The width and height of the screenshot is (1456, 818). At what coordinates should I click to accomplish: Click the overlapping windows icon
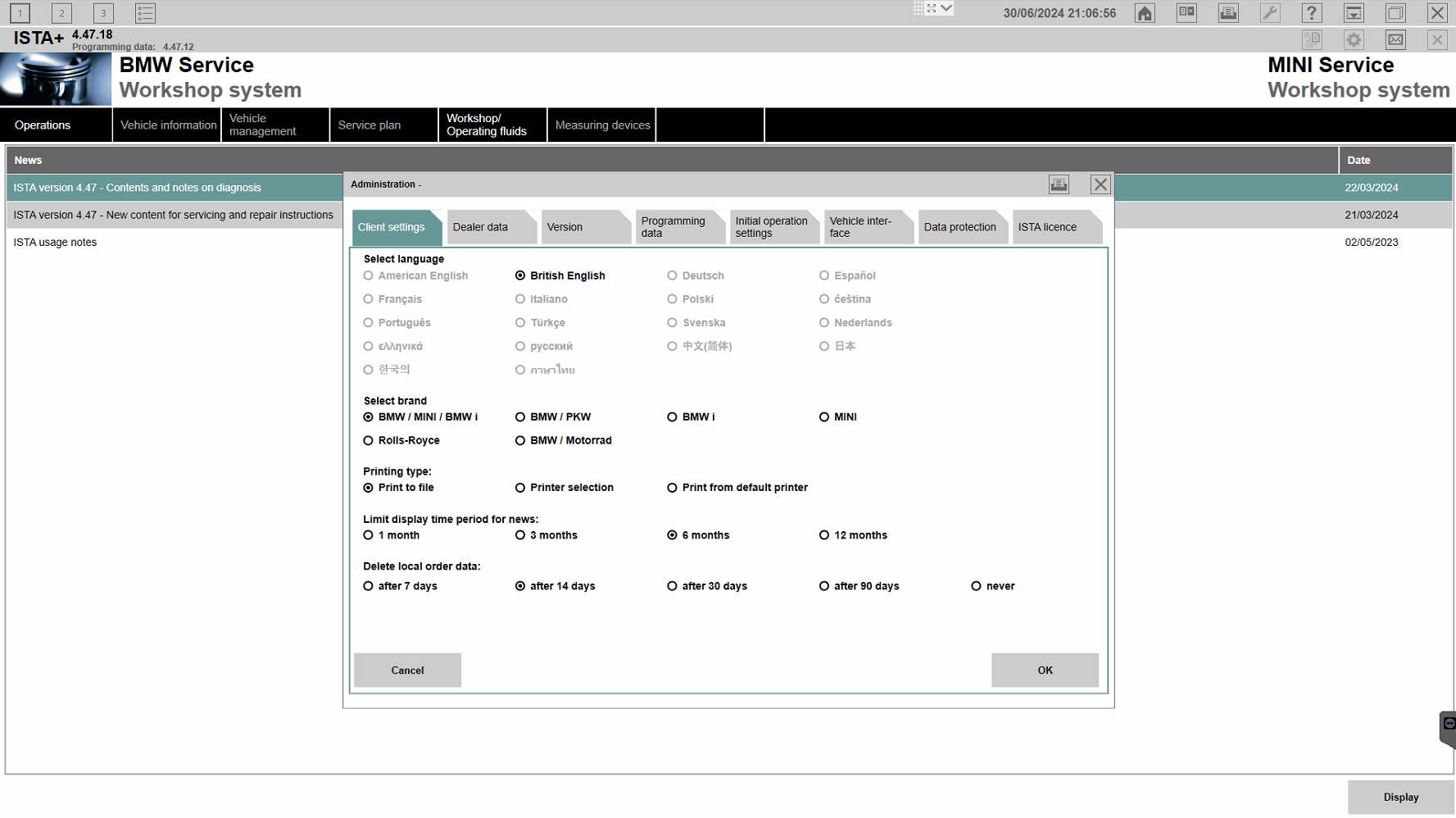click(1395, 13)
